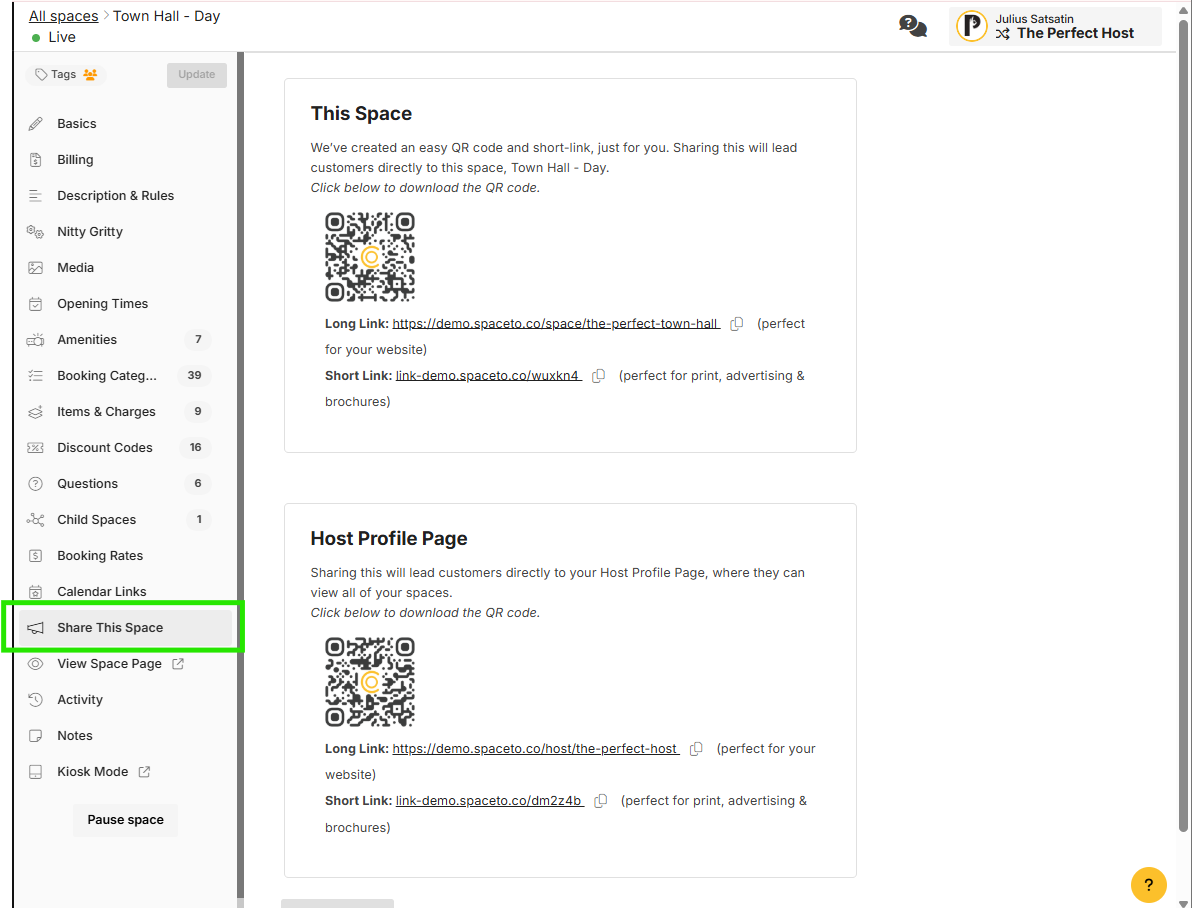Open the the-perfect-town-hall long link
The width and height of the screenshot is (1192, 908).
pos(556,324)
